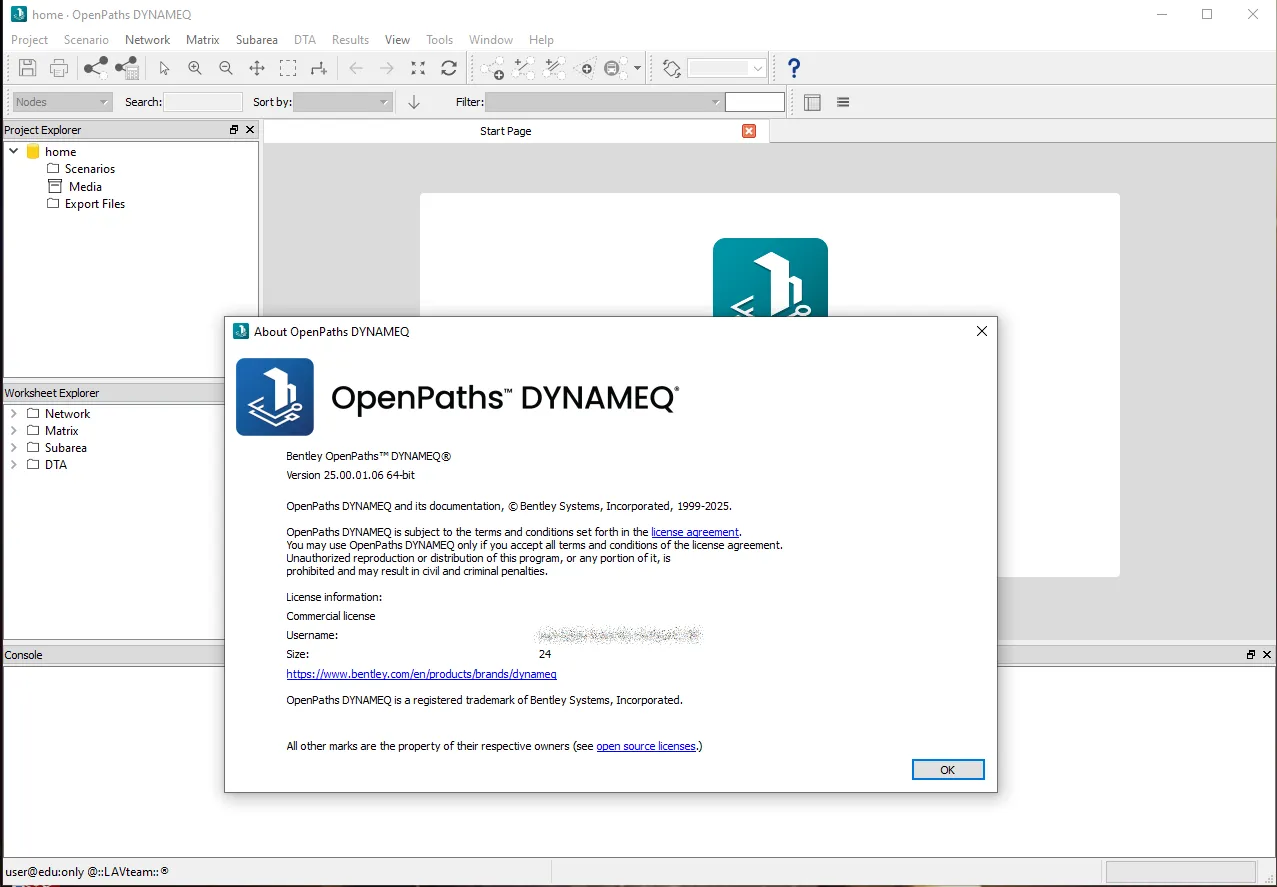The height and width of the screenshot is (887, 1277).
Task: Click the panel layout icon after Filter
Action: tap(812, 102)
